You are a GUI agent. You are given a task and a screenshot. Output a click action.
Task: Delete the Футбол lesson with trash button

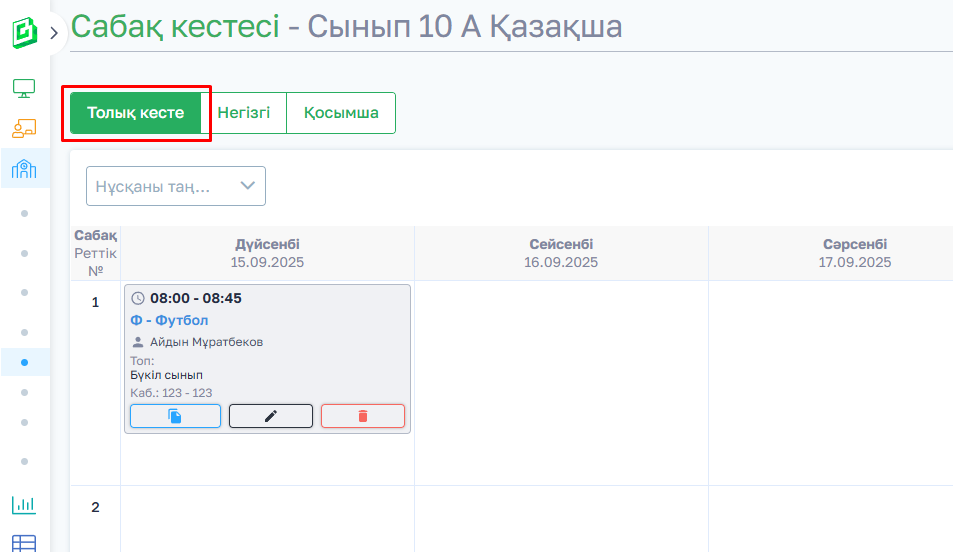(x=362, y=416)
